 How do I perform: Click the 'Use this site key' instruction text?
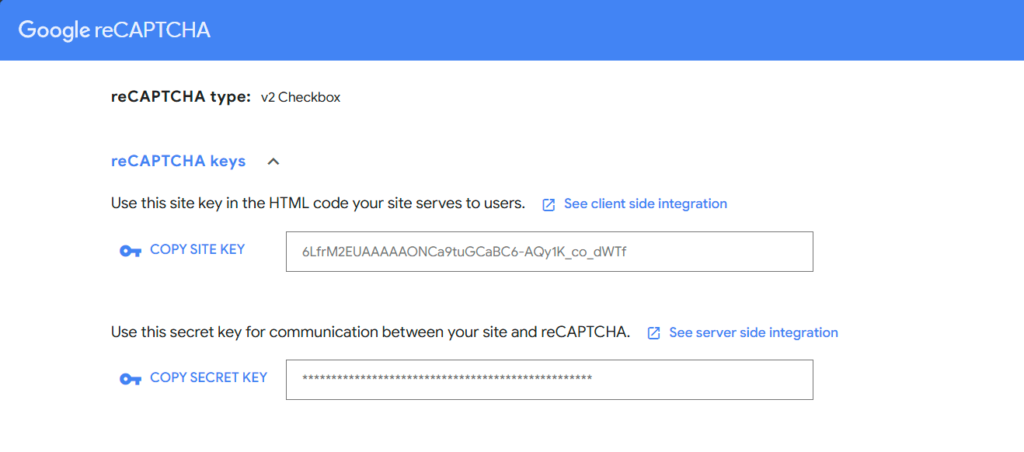[318, 204]
